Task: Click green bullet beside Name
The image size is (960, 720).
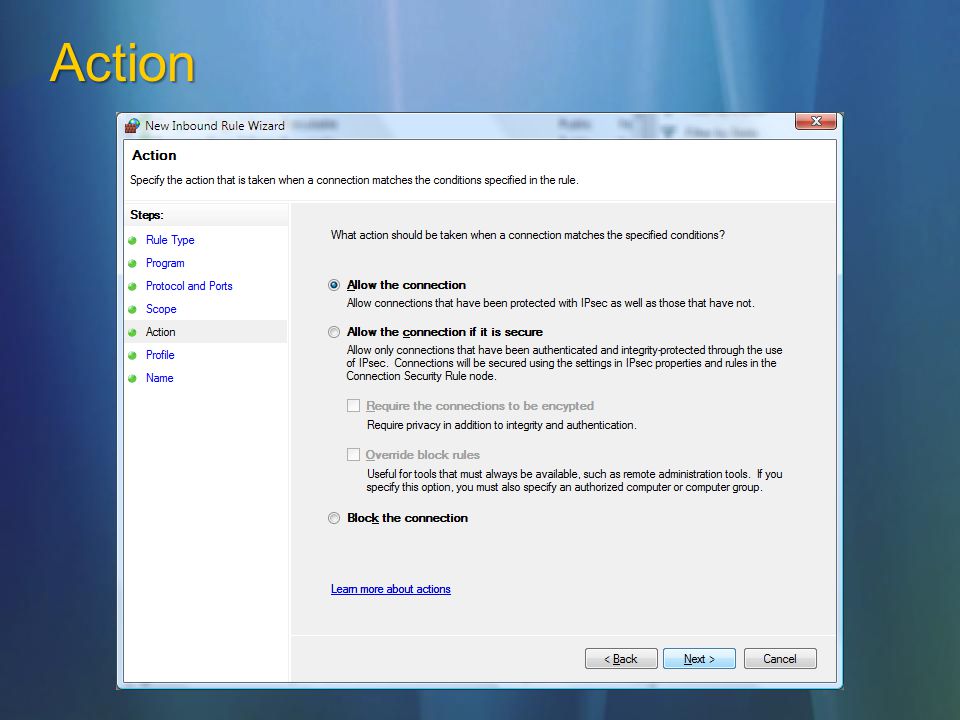Action: 132,379
